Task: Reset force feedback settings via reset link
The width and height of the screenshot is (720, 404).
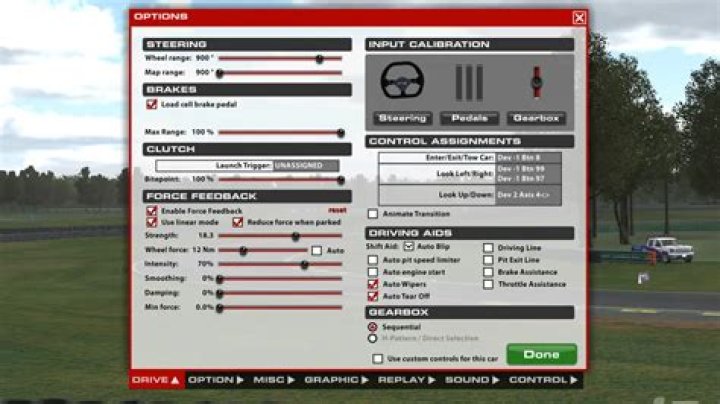Action: (337, 210)
